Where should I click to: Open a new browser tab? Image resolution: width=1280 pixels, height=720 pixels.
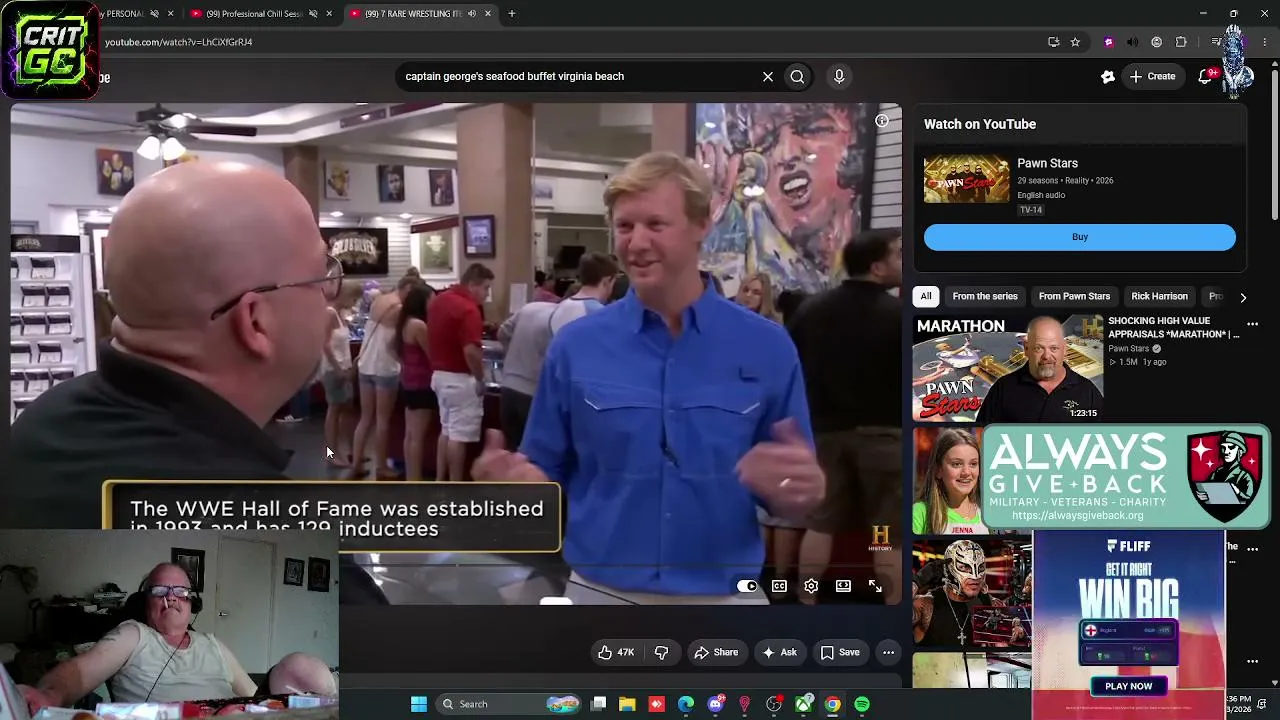(512, 14)
